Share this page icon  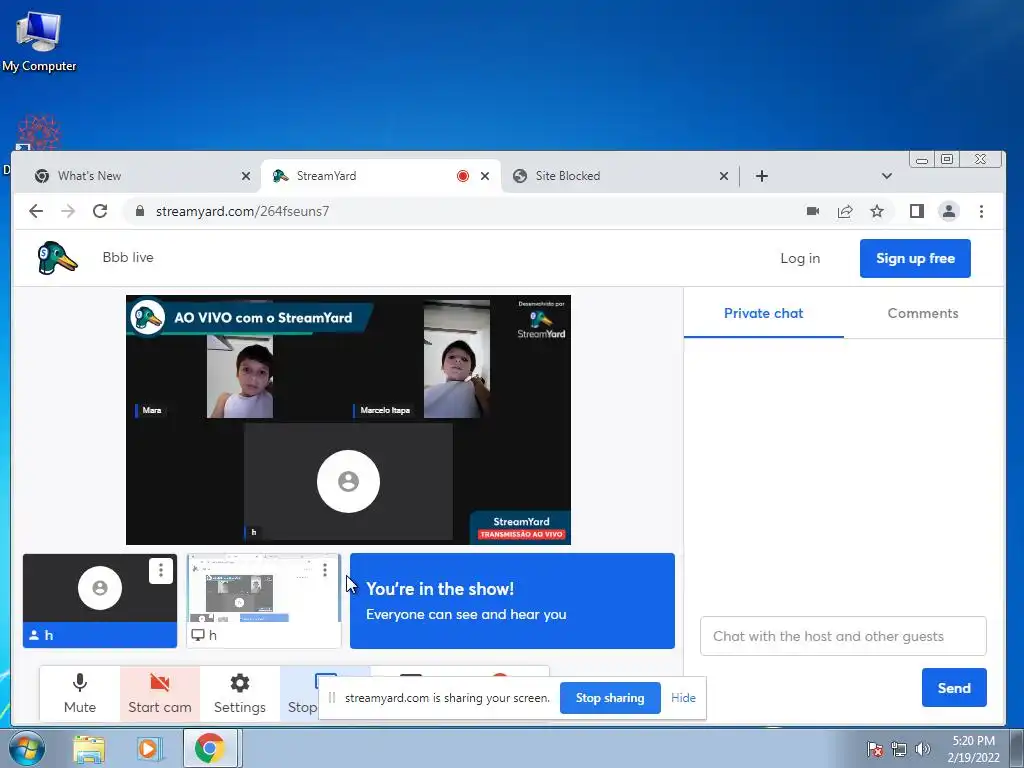(x=844, y=211)
